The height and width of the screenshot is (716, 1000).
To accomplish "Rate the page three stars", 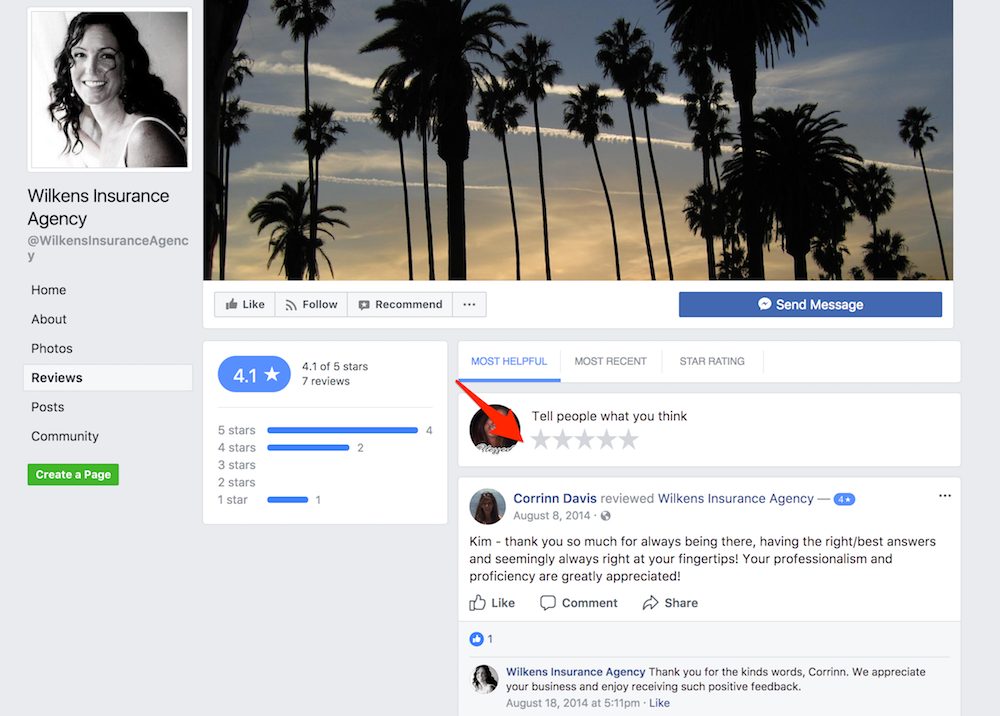I will [x=584, y=439].
